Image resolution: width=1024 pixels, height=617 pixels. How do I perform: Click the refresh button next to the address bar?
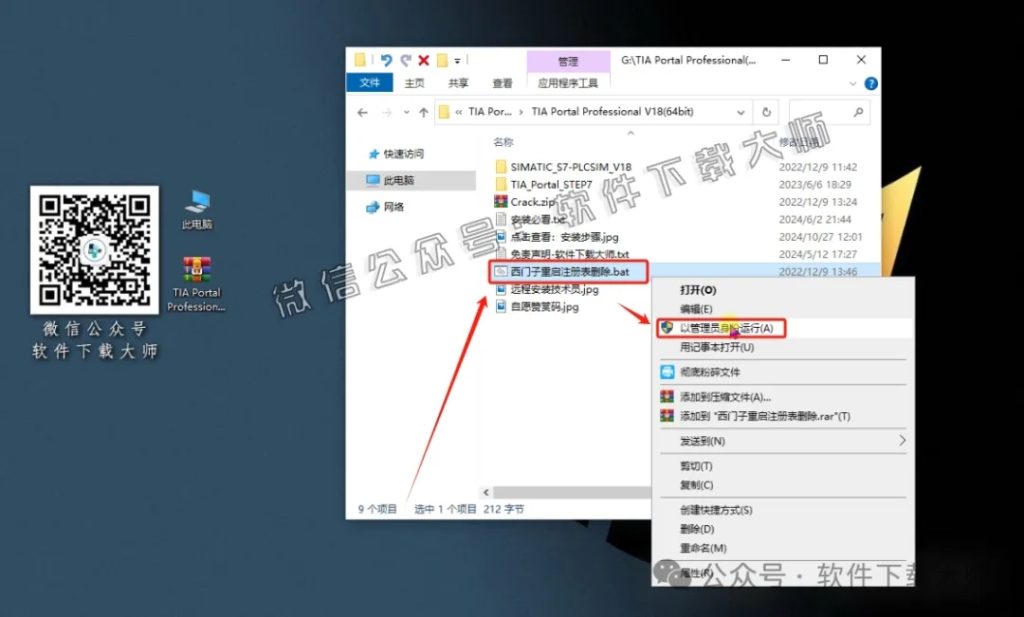(767, 112)
